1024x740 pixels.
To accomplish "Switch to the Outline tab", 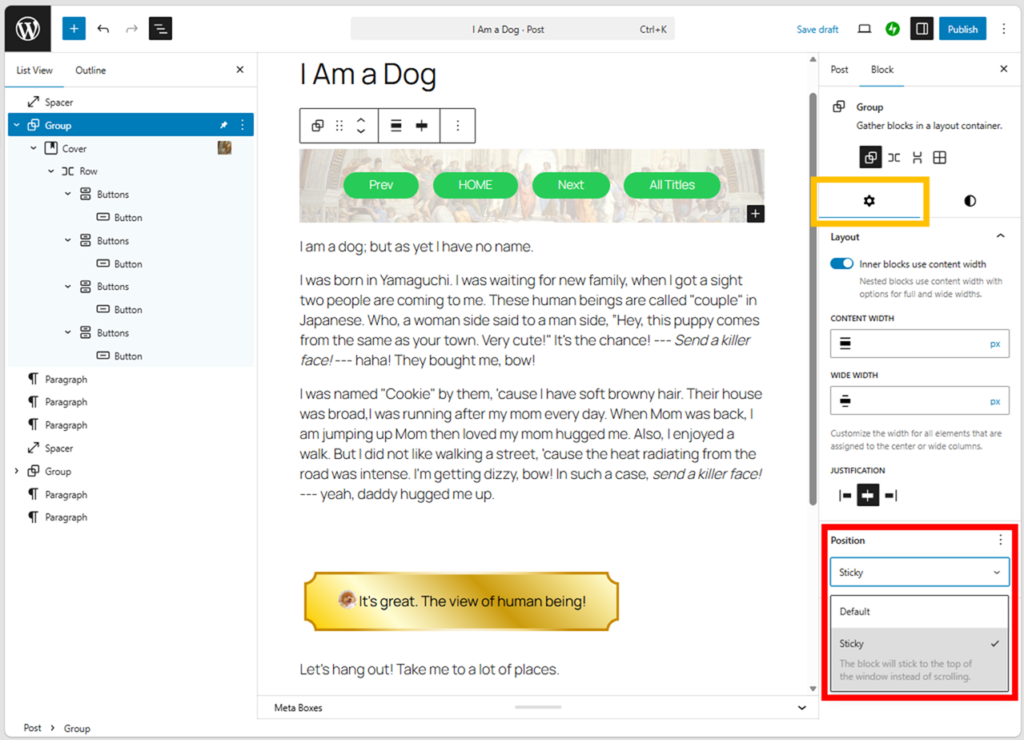I will tap(90, 70).
